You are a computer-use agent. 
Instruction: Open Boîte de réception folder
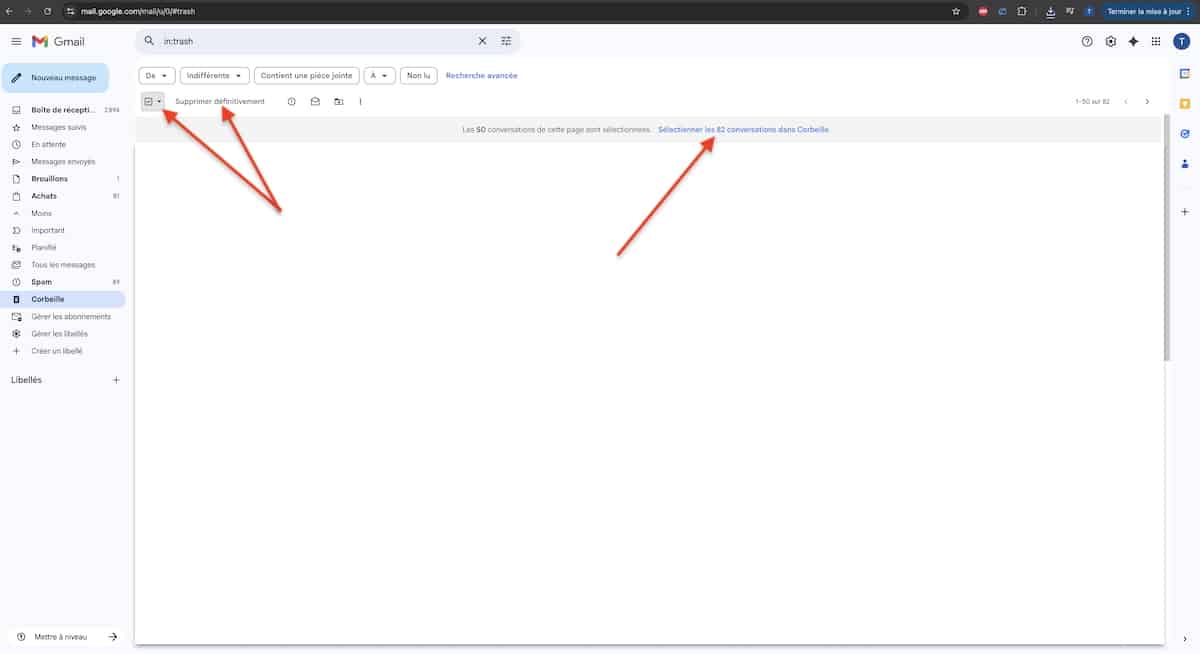tap(63, 110)
